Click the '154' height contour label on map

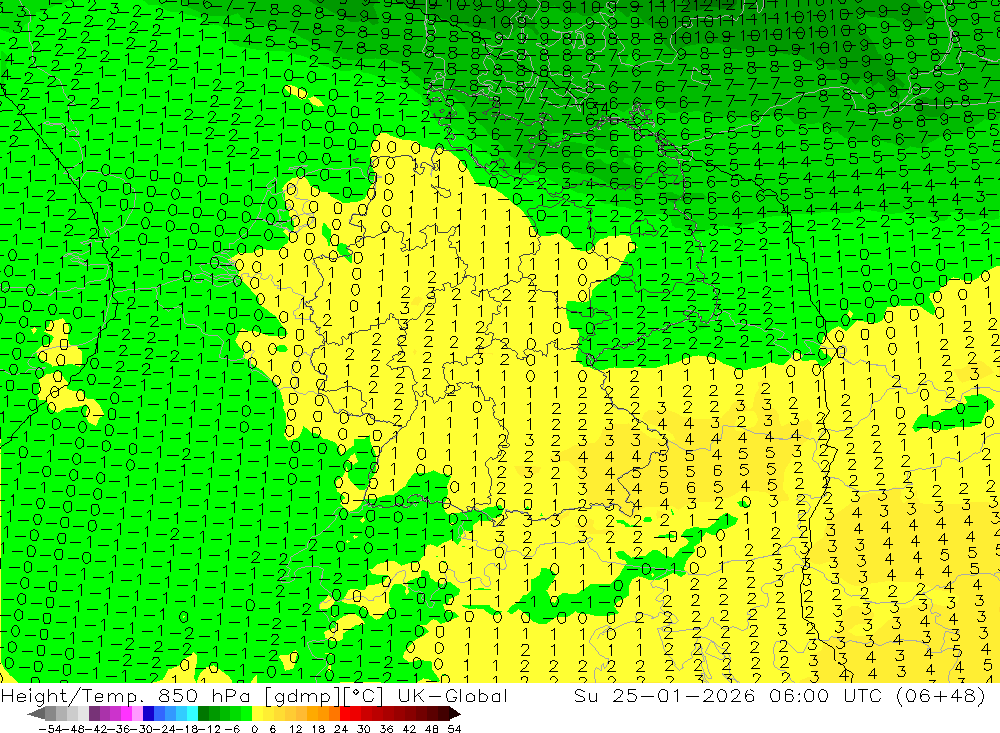(x=596, y=106)
